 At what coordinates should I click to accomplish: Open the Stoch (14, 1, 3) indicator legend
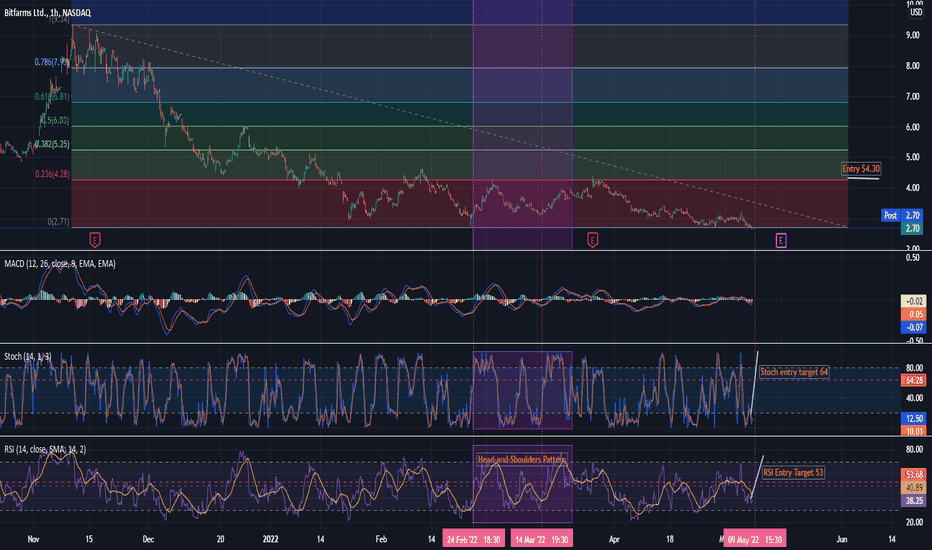tap(27, 356)
